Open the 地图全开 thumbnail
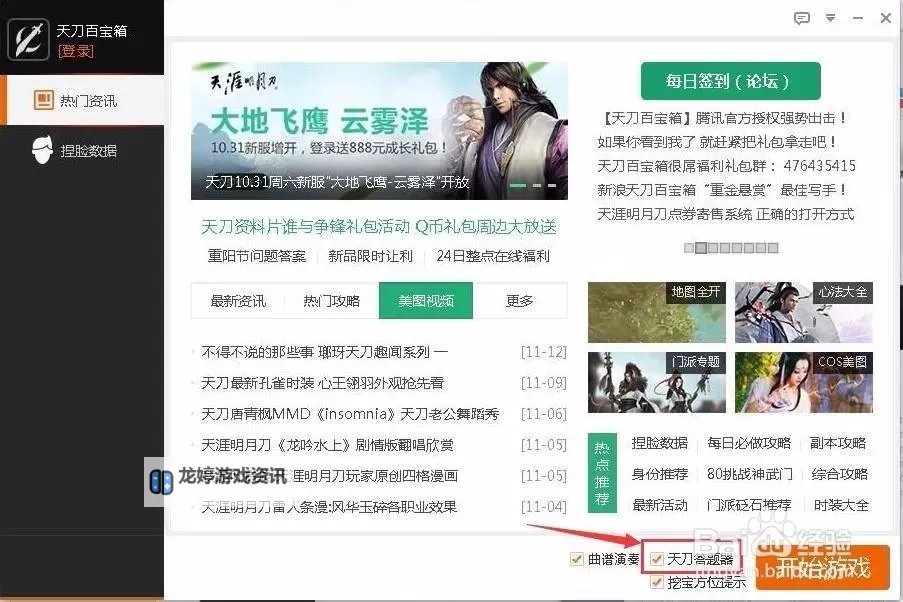The width and height of the screenshot is (903, 602). 656,312
